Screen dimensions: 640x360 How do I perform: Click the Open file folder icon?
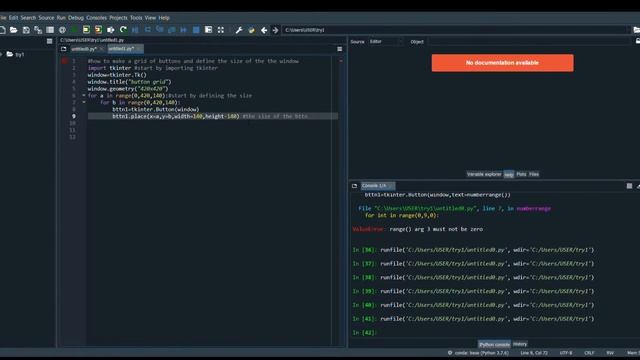pos(13,30)
